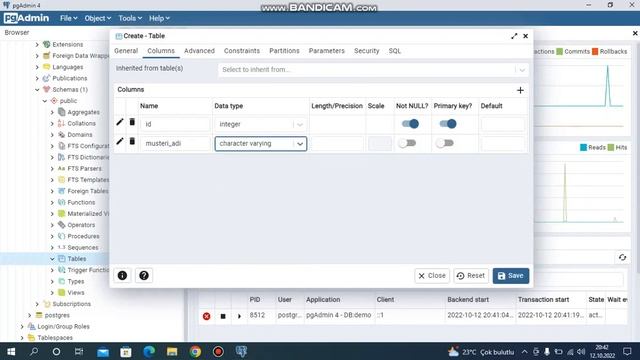Cancel active session with red X icon
This screenshot has height=360, width=640.
(x=207, y=316)
